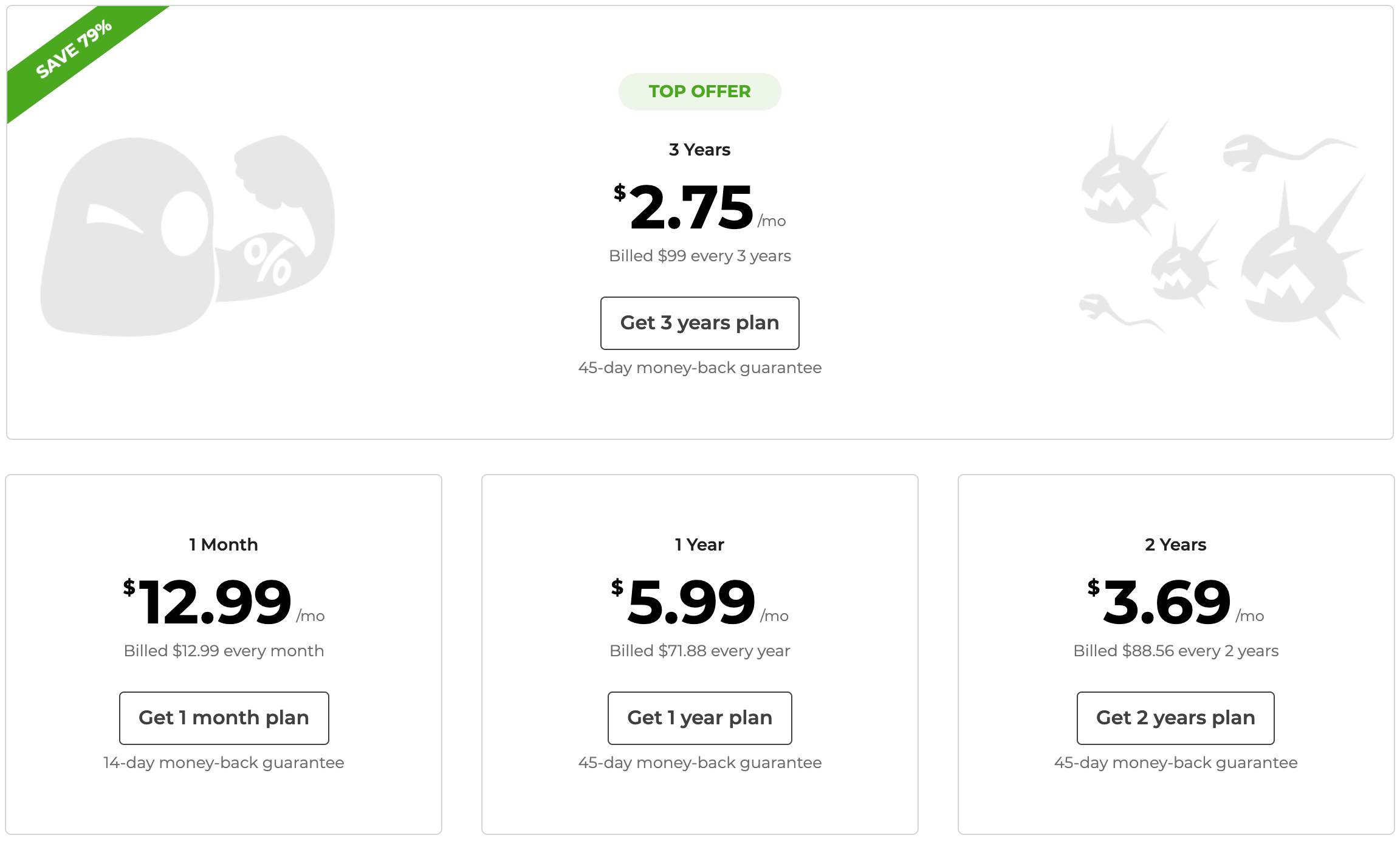Image resolution: width=1400 pixels, height=841 pixels.
Task: Click the percent sign on ghost's arm
Action: (267, 261)
